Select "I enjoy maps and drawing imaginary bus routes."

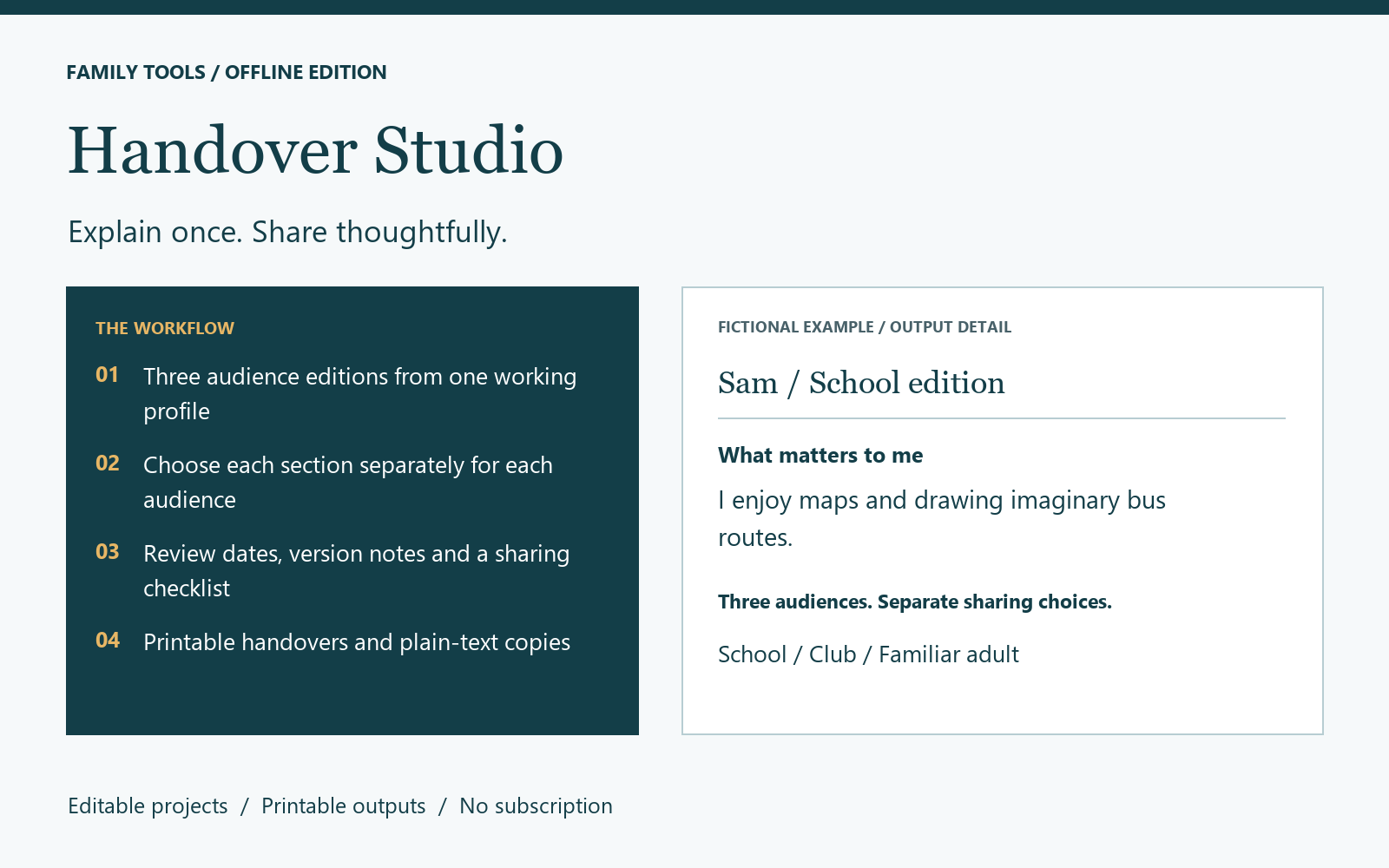942,519
